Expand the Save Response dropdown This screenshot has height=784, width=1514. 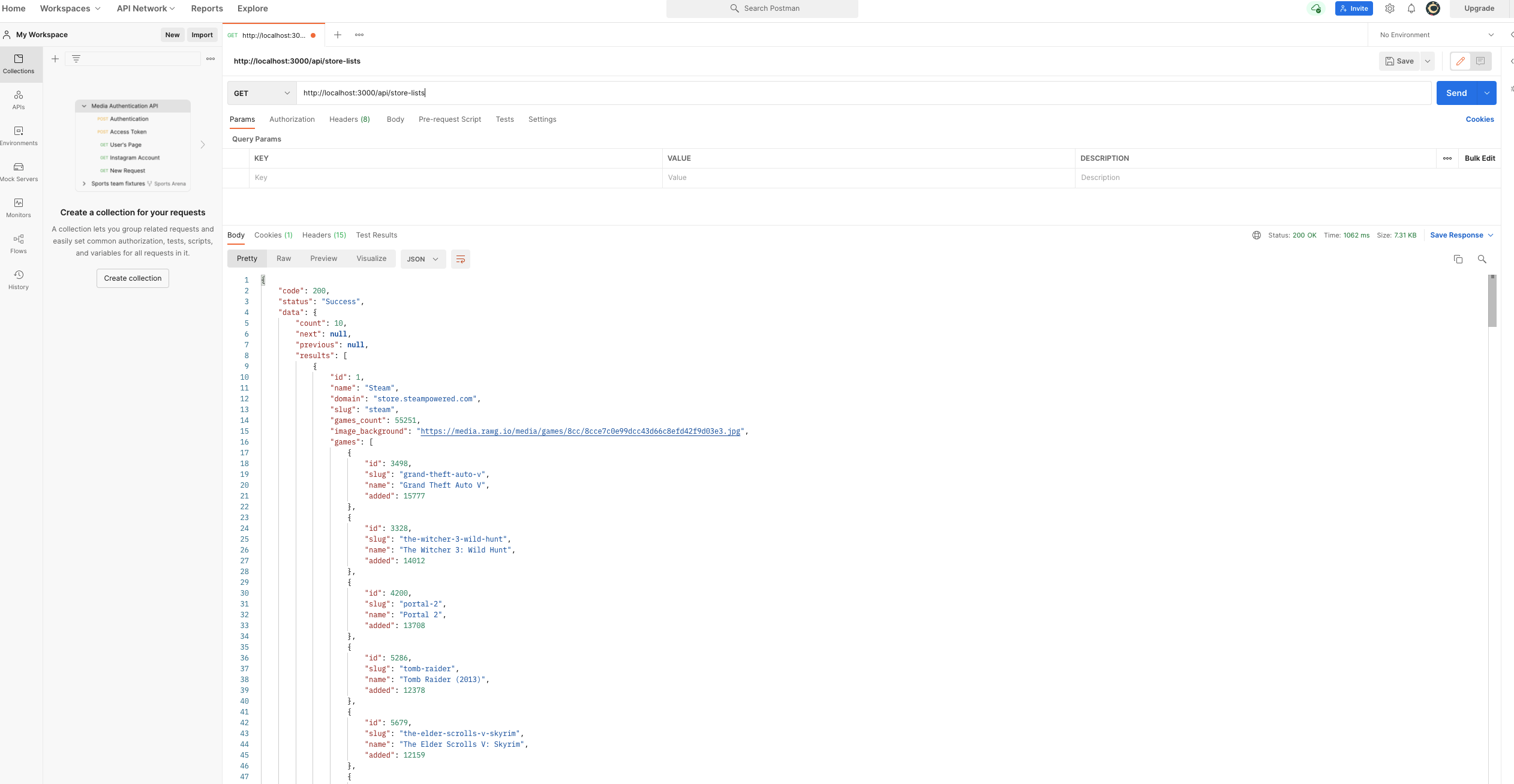coord(1462,235)
